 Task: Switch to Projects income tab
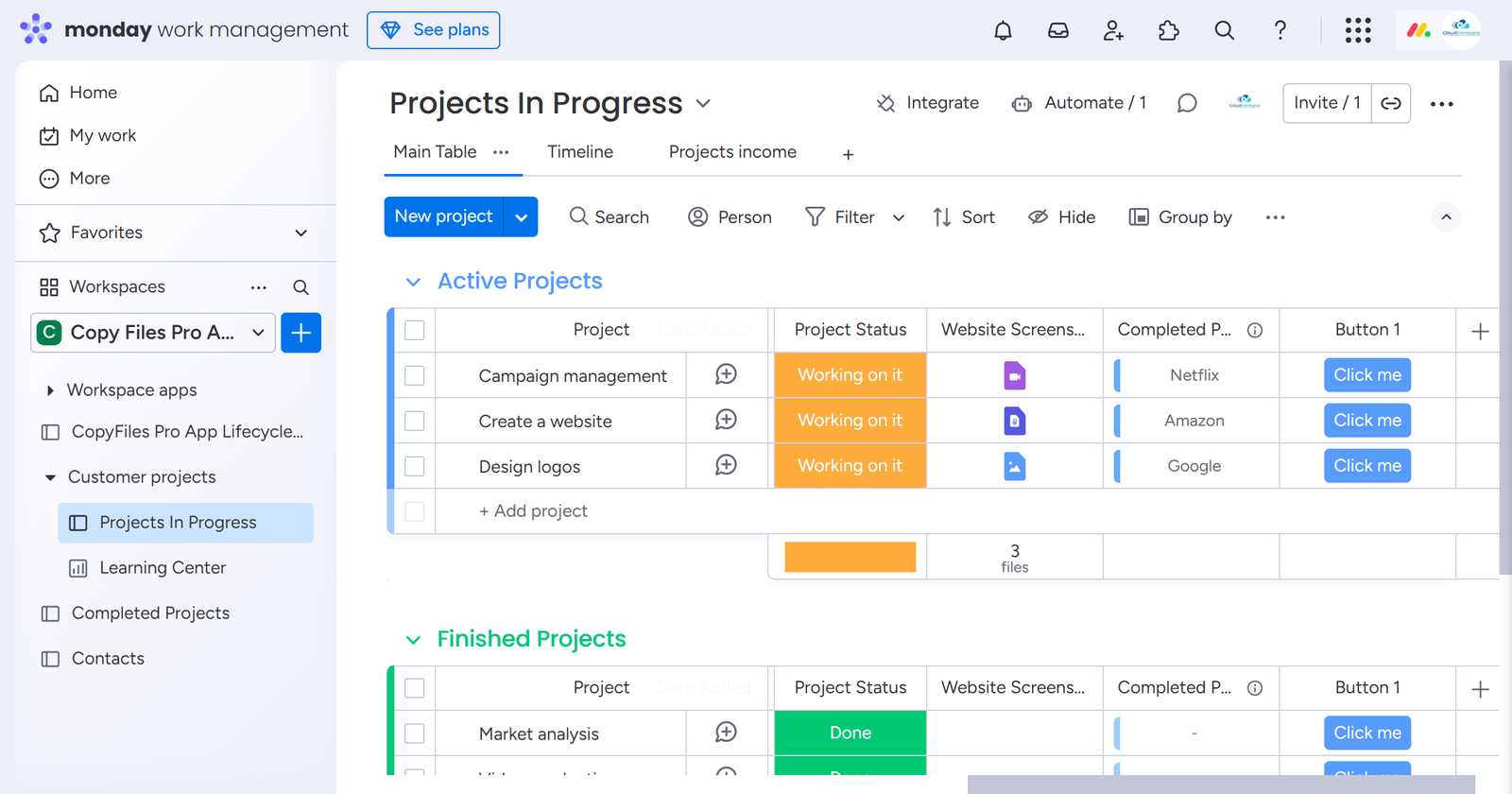pyautogui.click(x=732, y=152)
